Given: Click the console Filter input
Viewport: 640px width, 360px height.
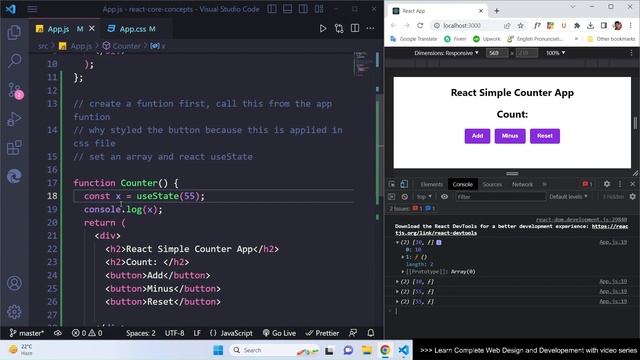Looking at the screenshot, I should [500, 197].
